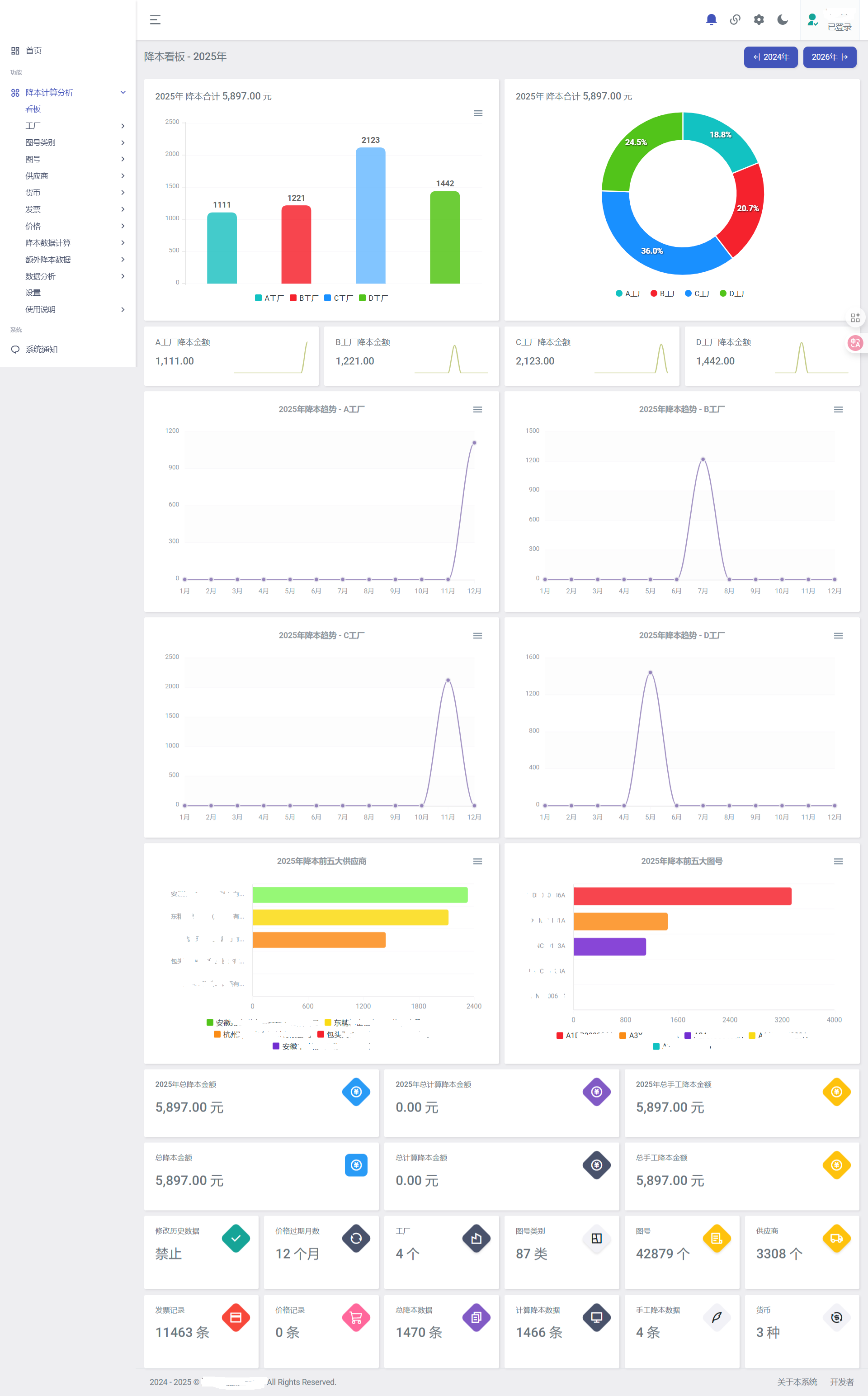
Task: Open the 系统通知 menu item
Action: [41, 349]
